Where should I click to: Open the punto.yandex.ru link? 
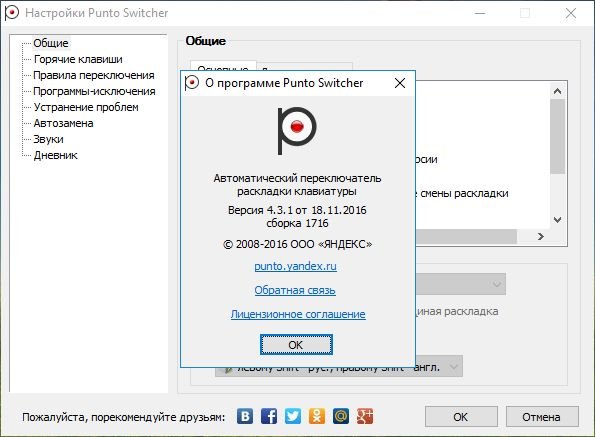coord(295,266)
